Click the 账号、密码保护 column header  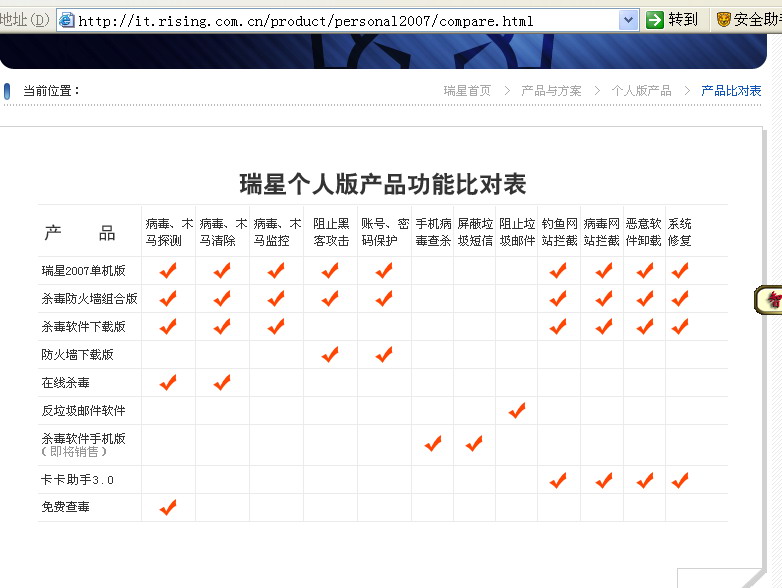pos(385,232)
